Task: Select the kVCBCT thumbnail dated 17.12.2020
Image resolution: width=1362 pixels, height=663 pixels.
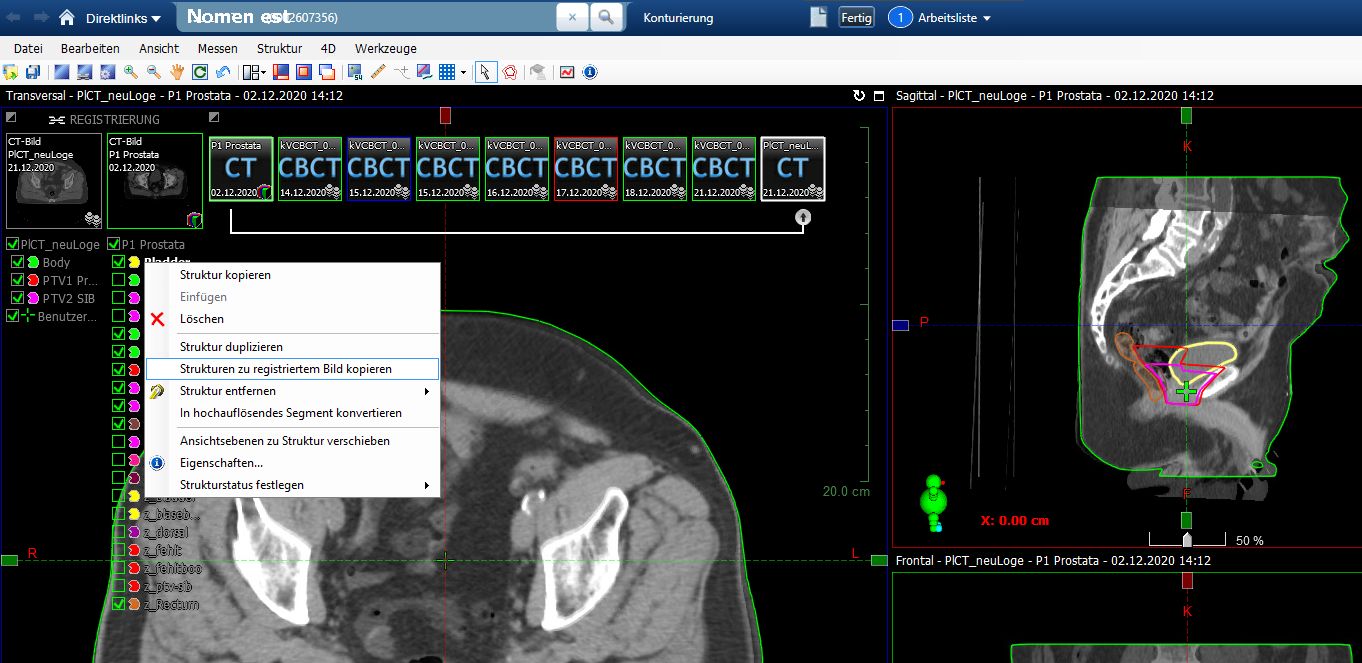Action: tap(586, 169)
